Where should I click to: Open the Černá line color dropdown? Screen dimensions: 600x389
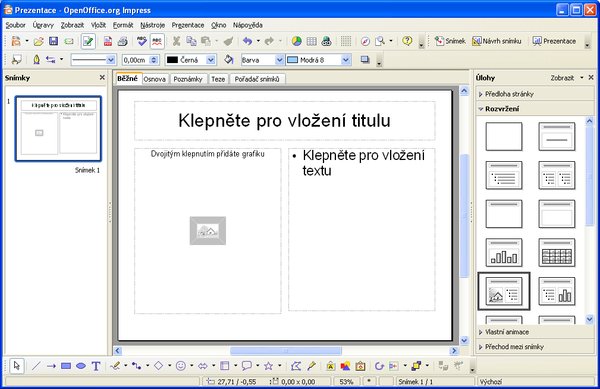211,60
